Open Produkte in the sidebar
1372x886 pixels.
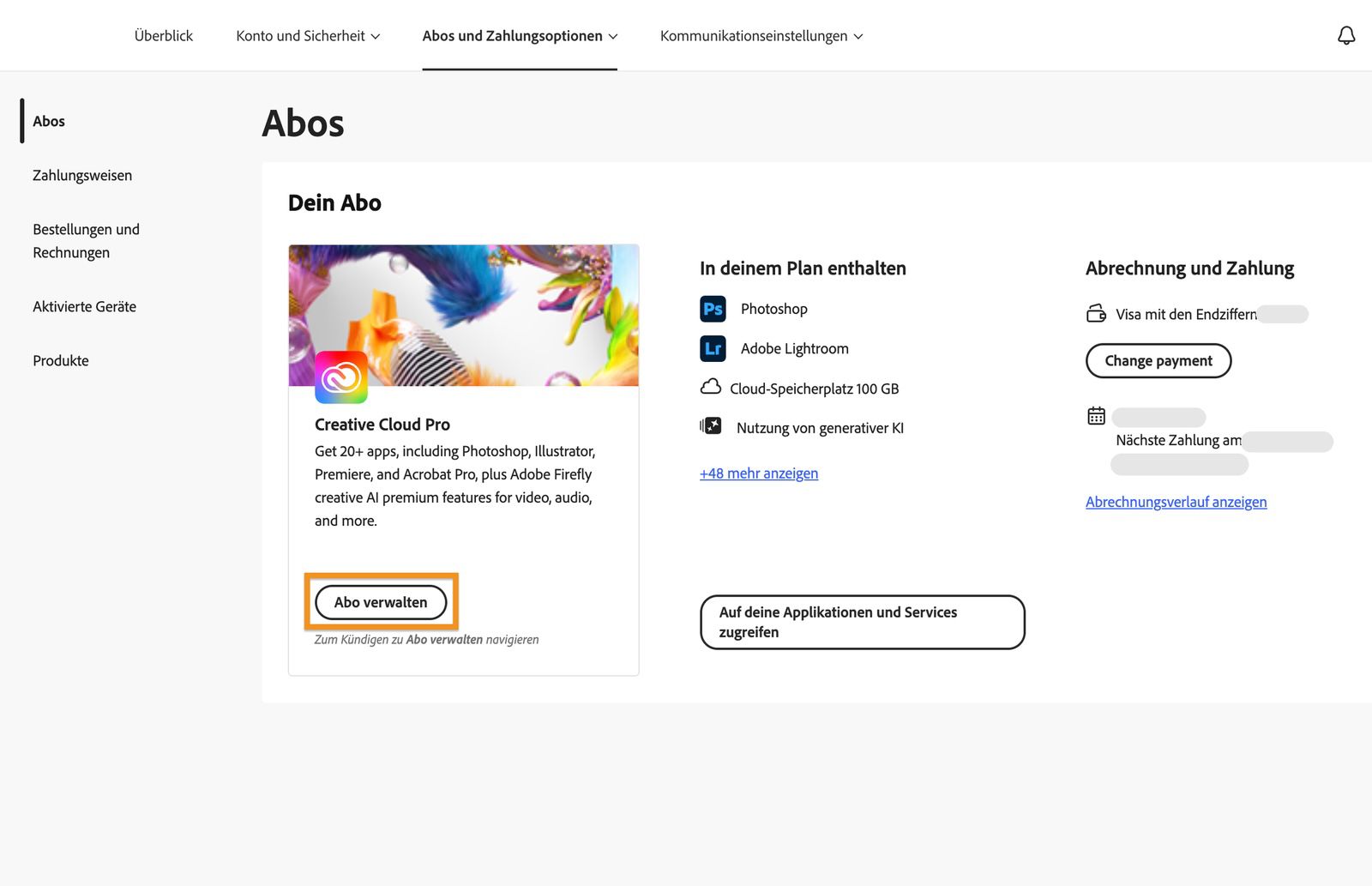point(61,360)
